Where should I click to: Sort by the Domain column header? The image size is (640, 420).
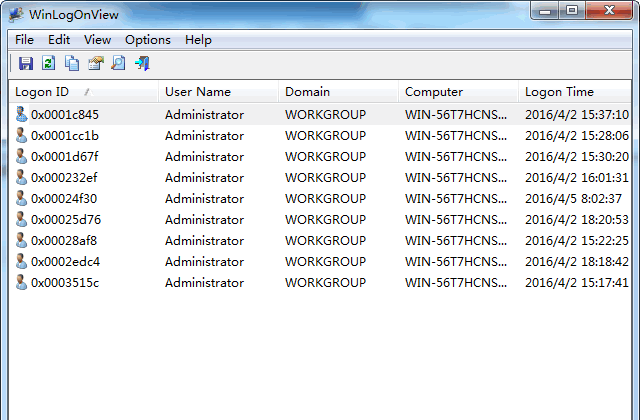click(x=338, y=92)
